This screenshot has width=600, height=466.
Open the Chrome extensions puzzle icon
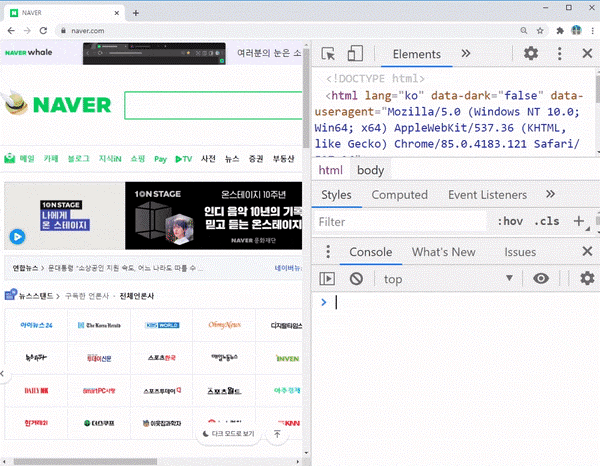tap(560, 31)
